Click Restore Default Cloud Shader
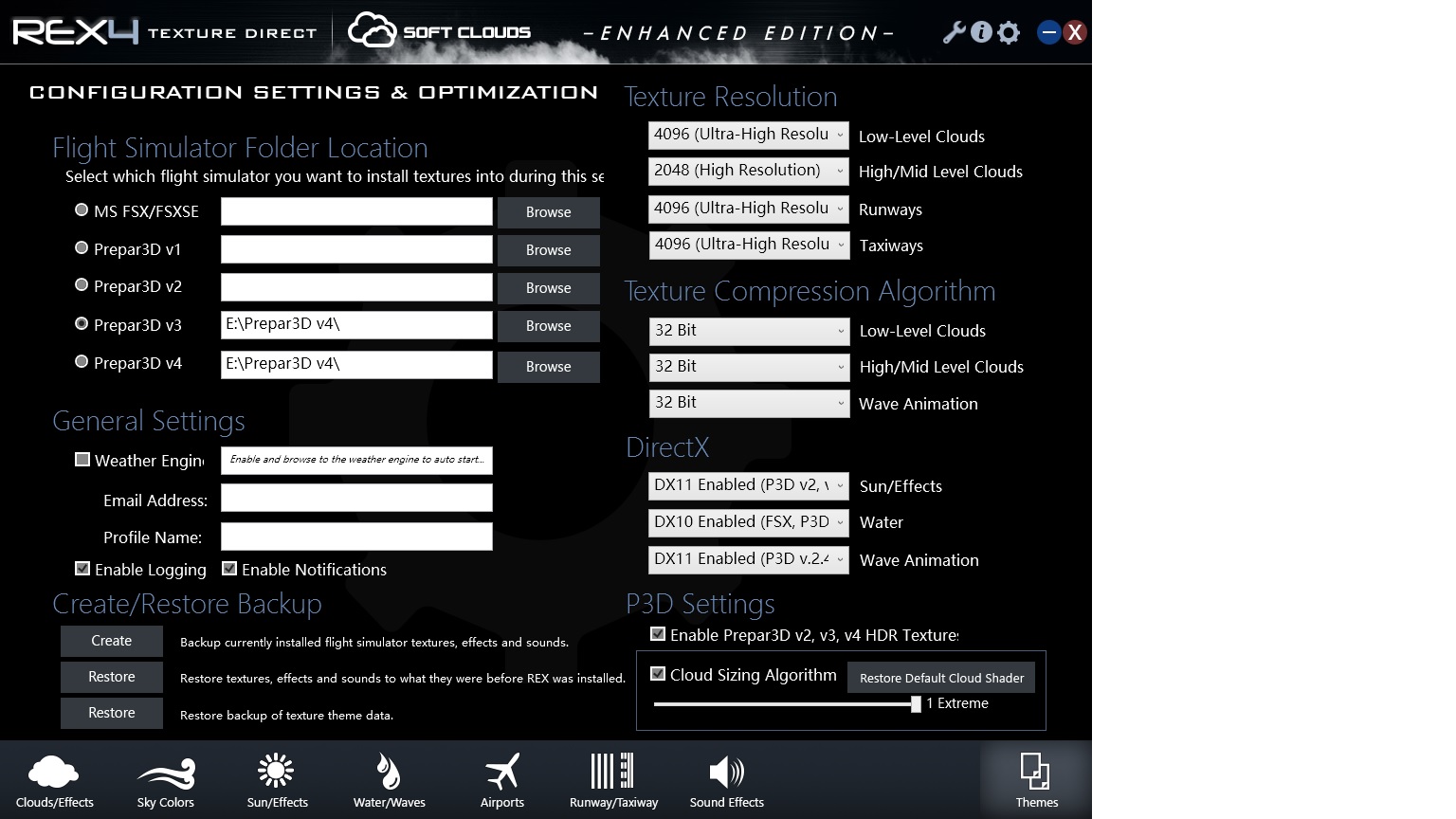 tap(941, 678)
